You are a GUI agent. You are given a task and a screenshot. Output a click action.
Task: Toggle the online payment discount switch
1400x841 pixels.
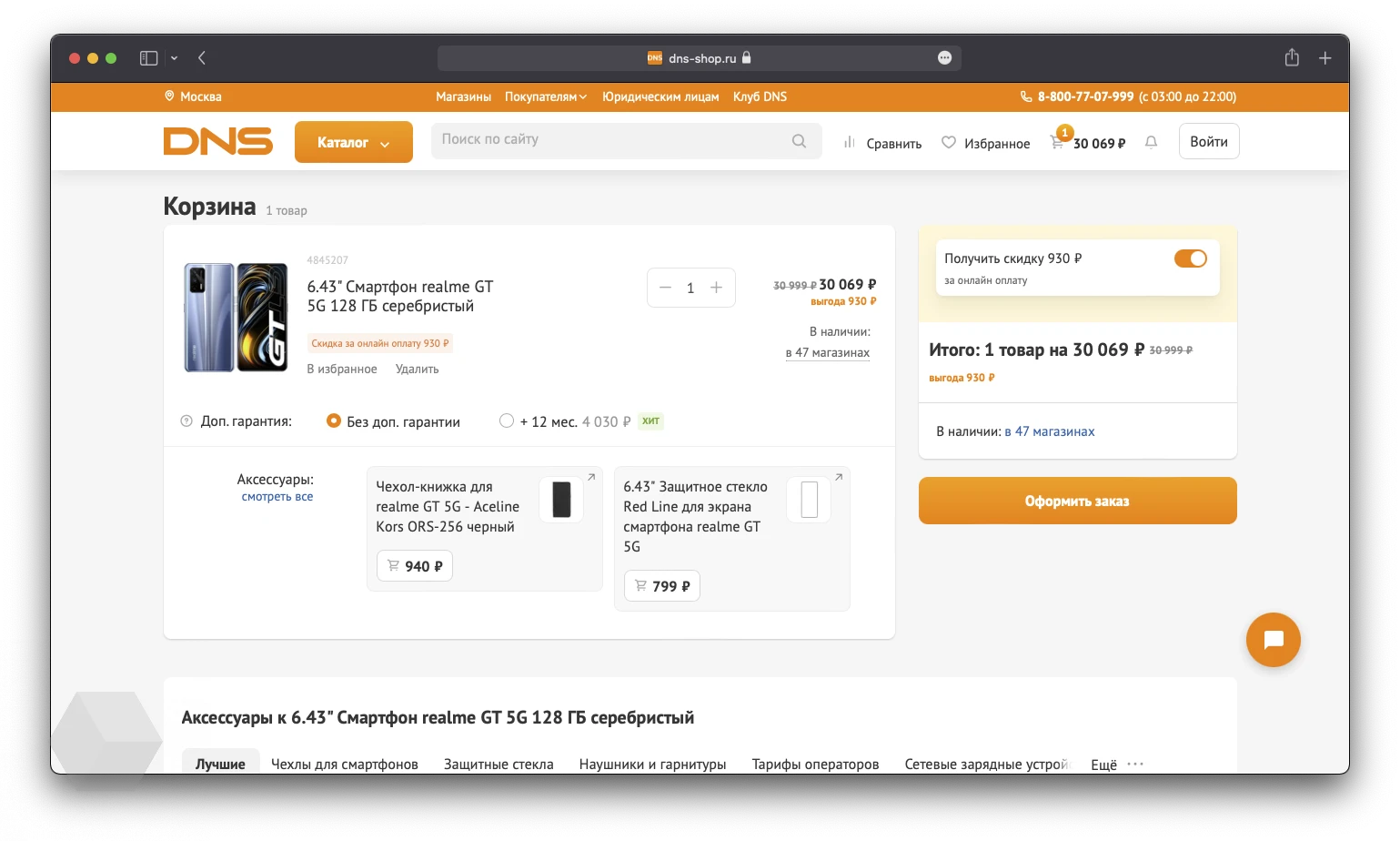pos(1190,258)
